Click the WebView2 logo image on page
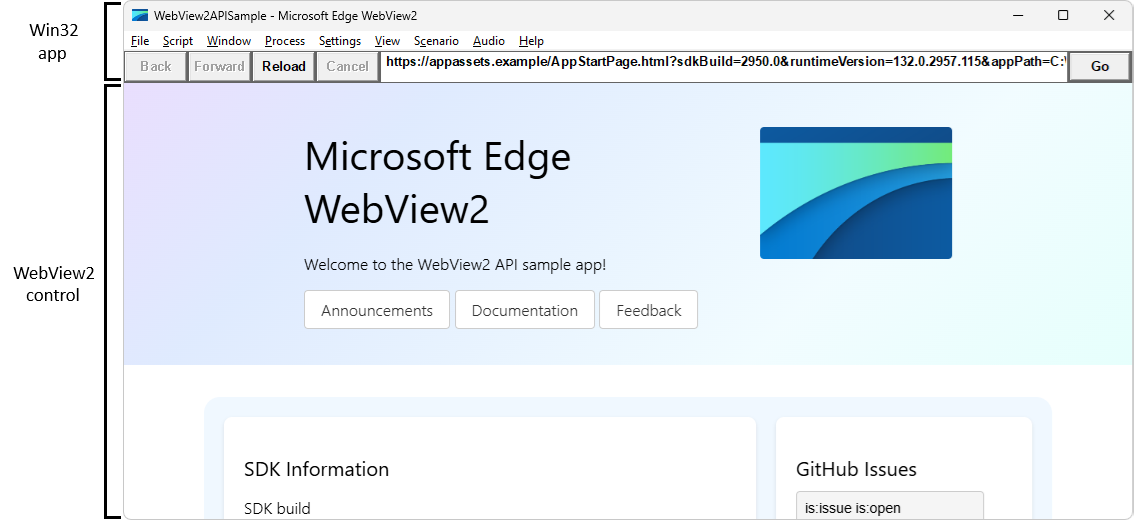Viewport: 1134px width, 520px height. tap(856, 193)
